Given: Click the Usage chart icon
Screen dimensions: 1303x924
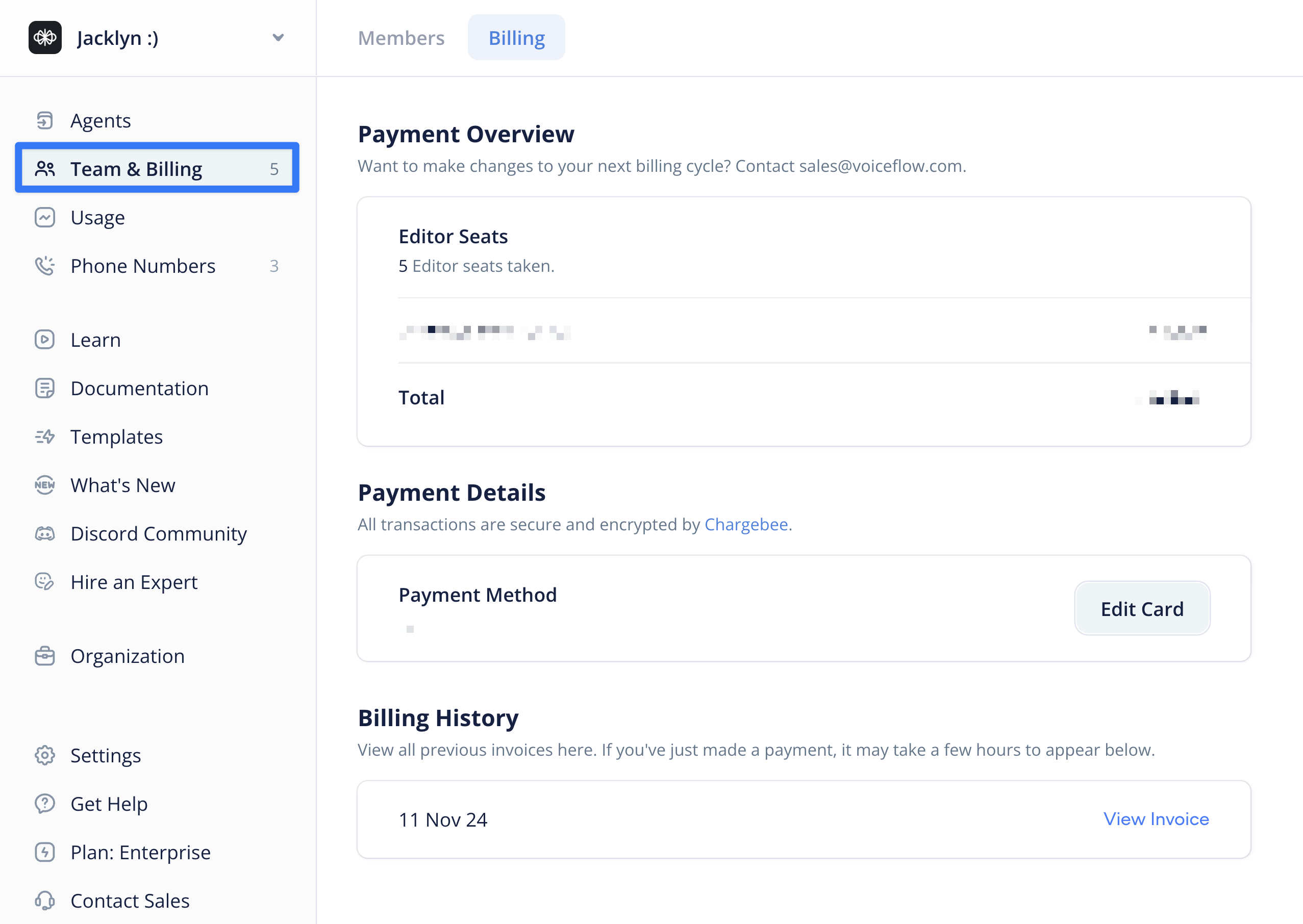Looking at the screenshot, I should point(44,217).
